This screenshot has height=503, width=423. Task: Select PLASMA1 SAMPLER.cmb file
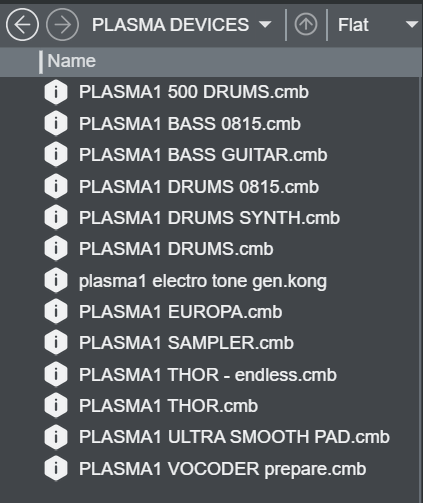(x=186, y=343)
